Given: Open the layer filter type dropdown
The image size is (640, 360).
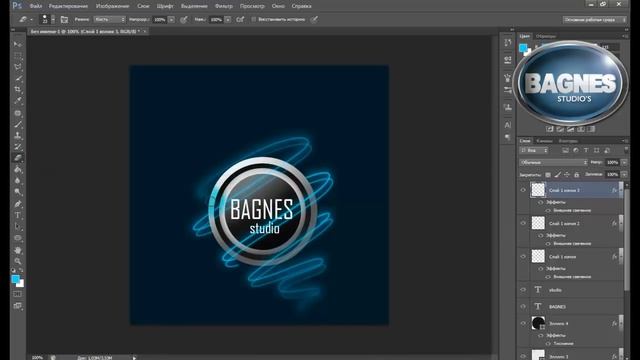Looking at the screenshot, I should click(534, 150).
